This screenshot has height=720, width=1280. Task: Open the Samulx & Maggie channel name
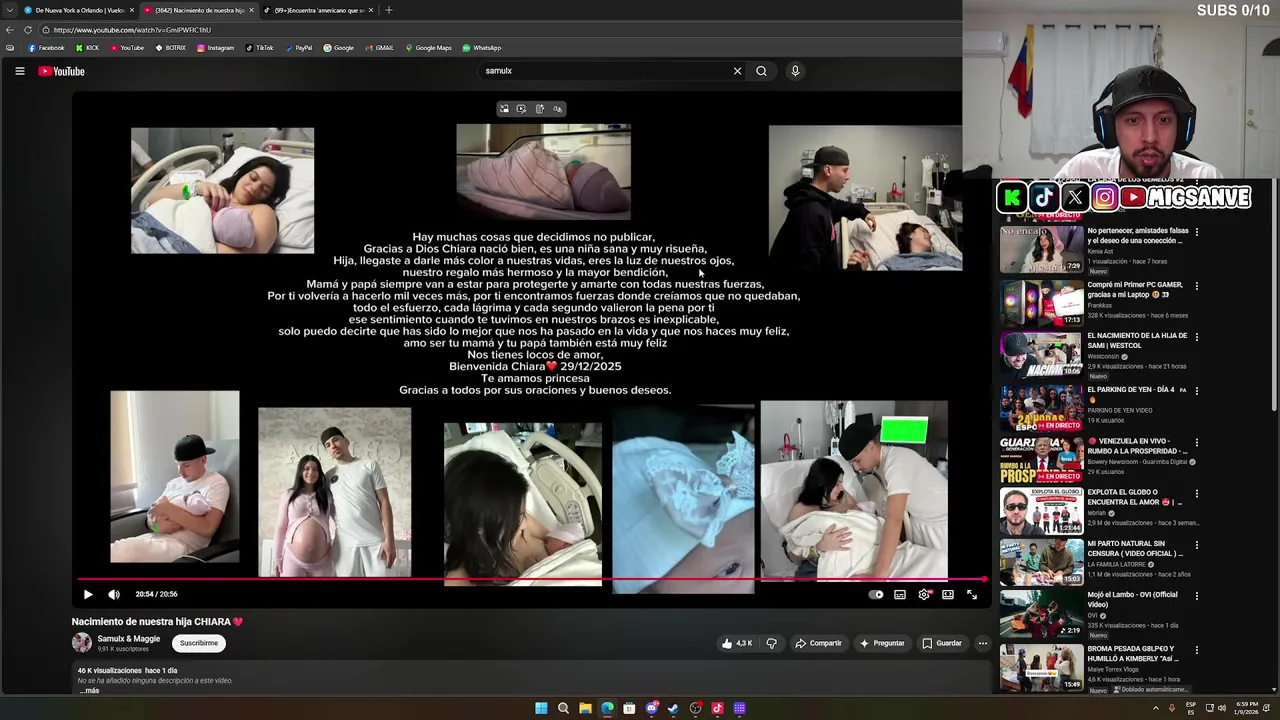(x=128, y=639)
